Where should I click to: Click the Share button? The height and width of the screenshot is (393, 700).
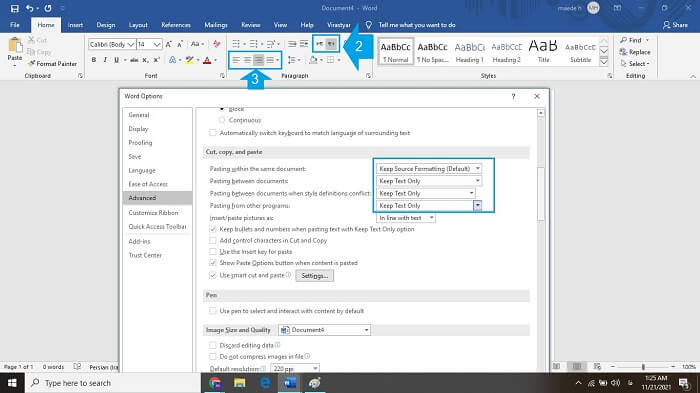tap(675, 25)
